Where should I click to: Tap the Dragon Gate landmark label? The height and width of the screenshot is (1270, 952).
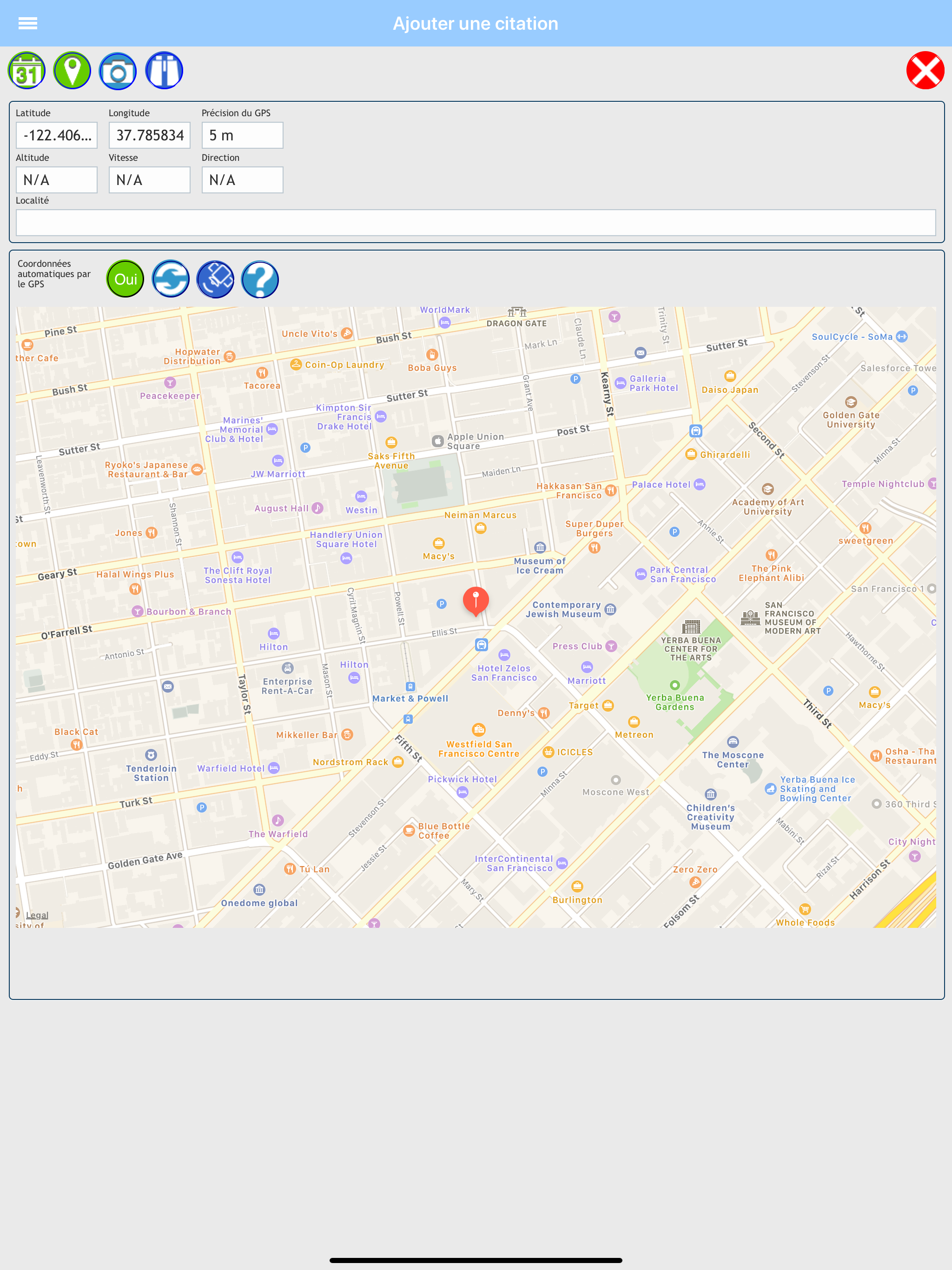[517, 323]
